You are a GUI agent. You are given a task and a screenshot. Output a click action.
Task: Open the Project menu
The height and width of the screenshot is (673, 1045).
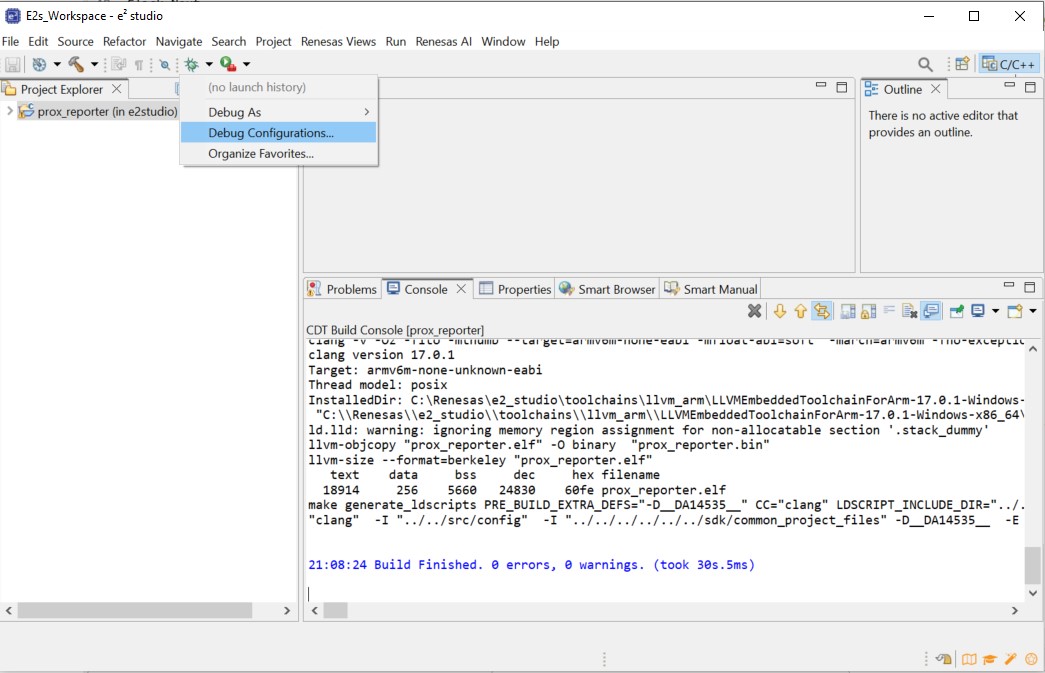click(273, 41)
